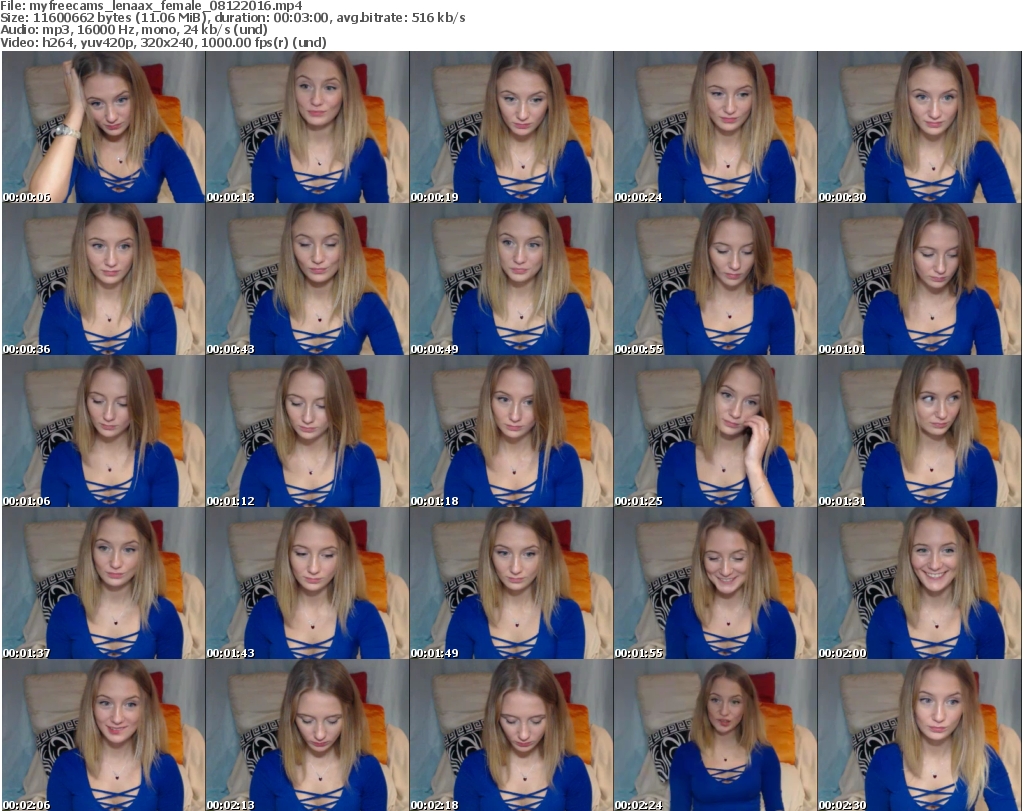Open the frame at 00:01:18
This screenshot has width=1024, height=811.
tap(511, 432)
